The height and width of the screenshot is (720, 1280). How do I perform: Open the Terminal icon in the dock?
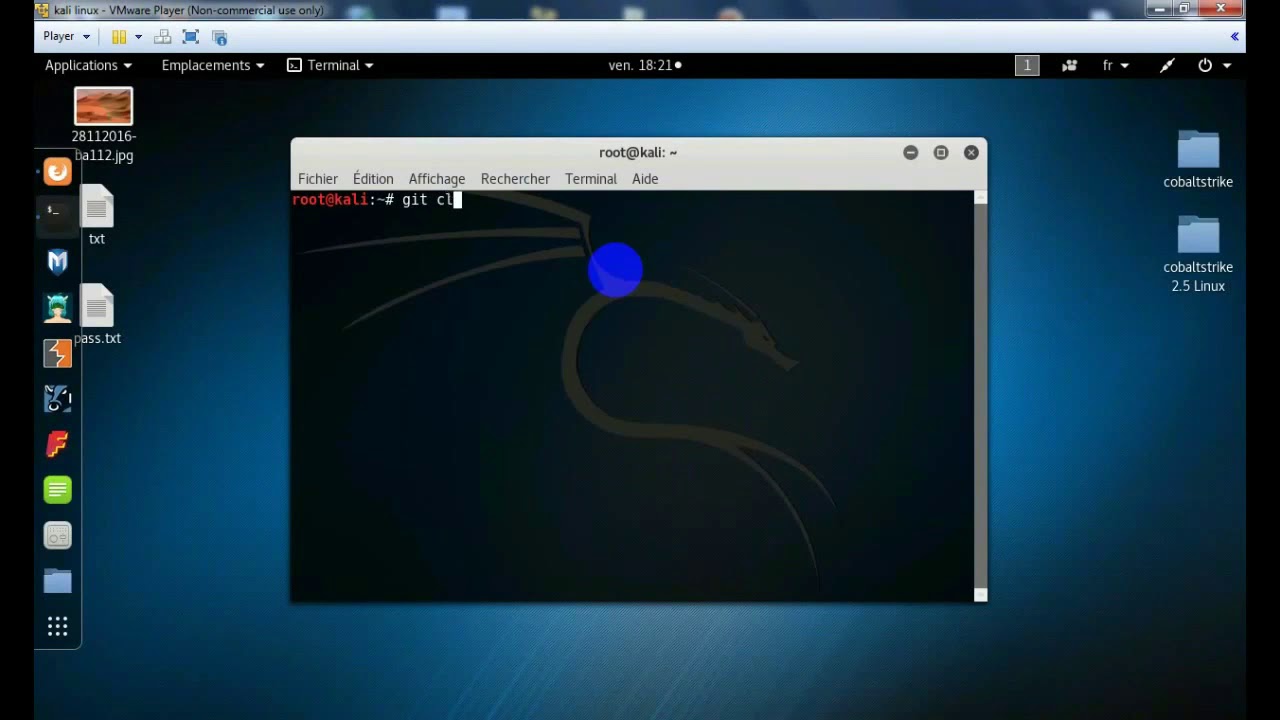pyautogui.click(x=55, y=212)
